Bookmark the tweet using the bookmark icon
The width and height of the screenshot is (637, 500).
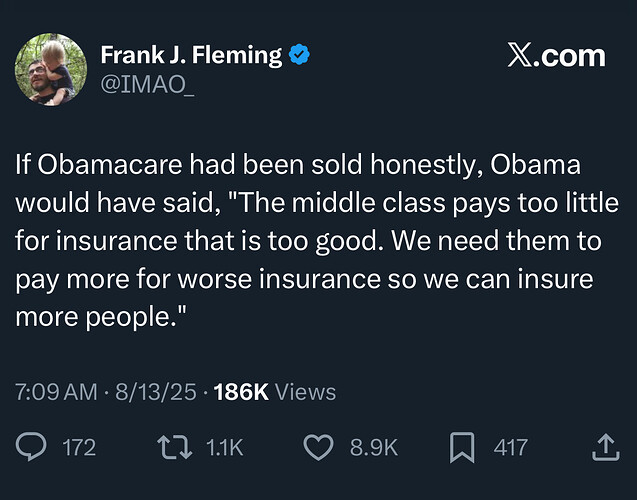pyautogui.click(x=461, y=448)
